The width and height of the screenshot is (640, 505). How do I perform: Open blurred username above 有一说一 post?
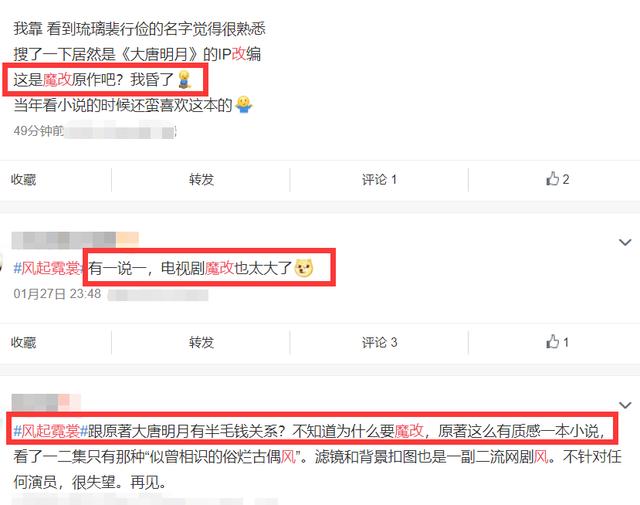(75, 240)
